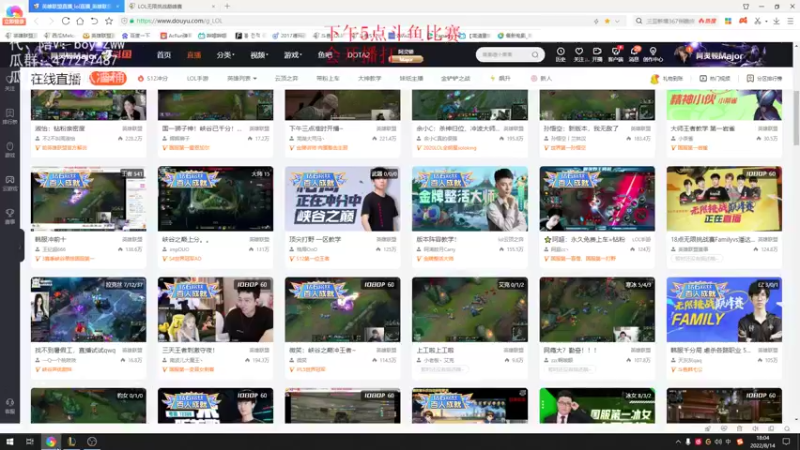800x450 pixels.
Task: Open Douyu messages icon with badge
Action: tap(634, 54)
